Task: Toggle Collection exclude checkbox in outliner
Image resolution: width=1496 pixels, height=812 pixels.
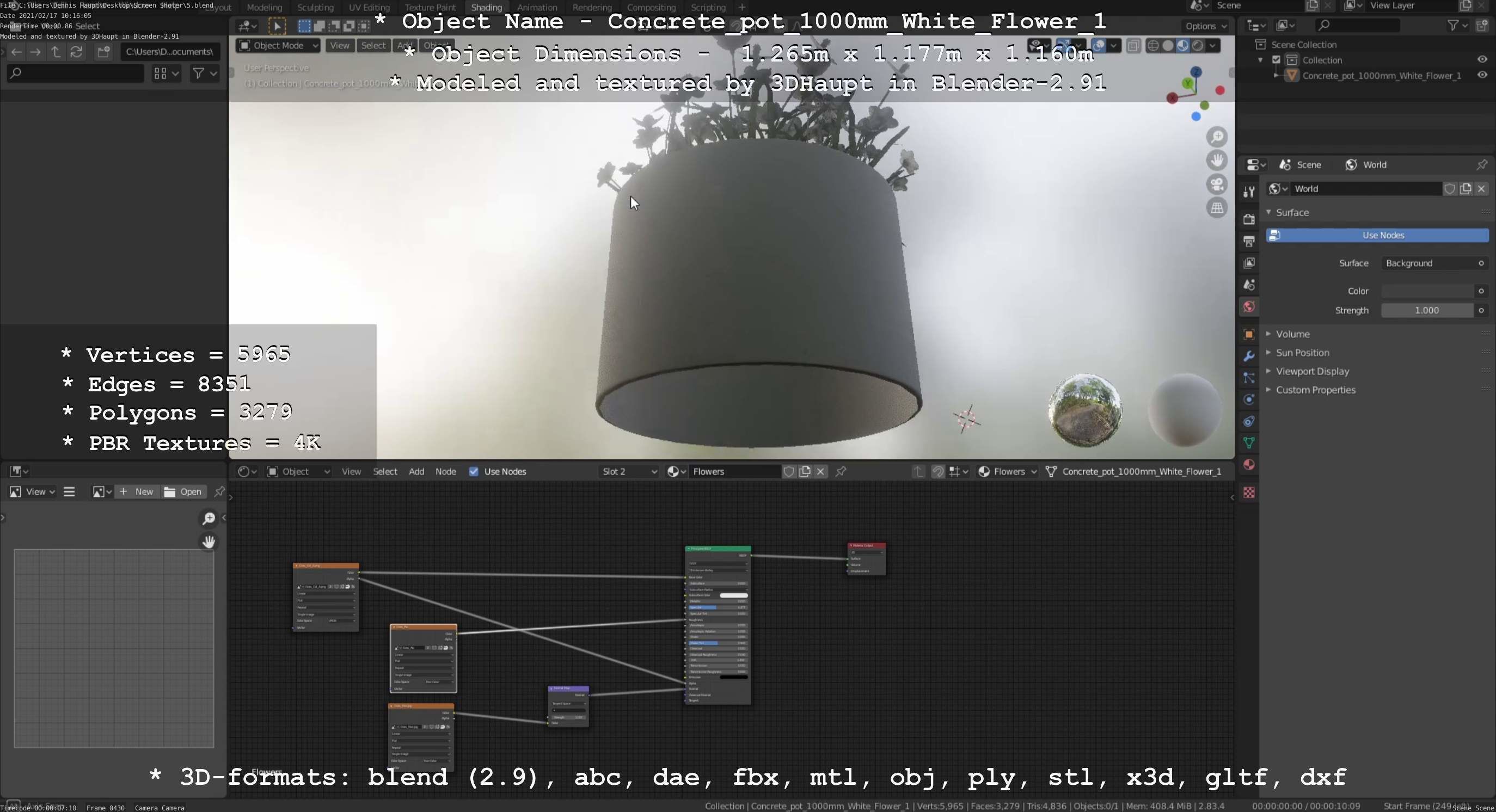Action: (x=1276, y=60)
